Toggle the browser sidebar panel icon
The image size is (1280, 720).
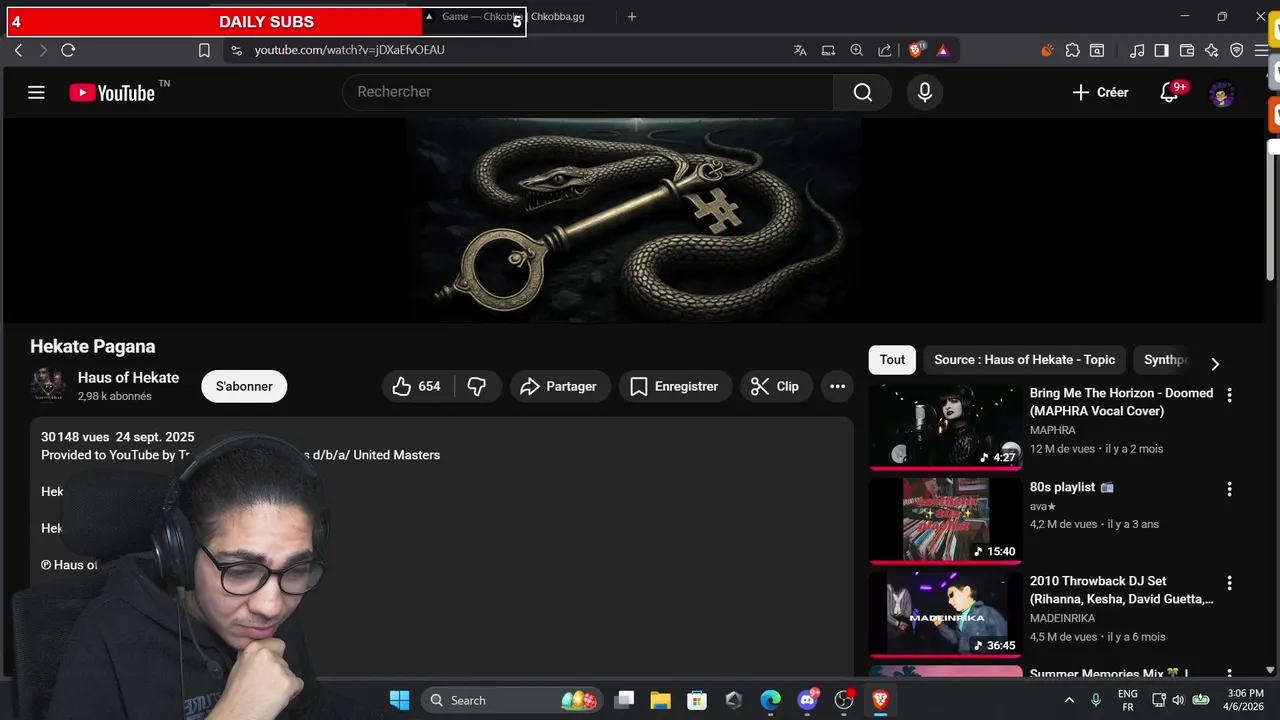pyautogui.click(x=1161, y=50)
